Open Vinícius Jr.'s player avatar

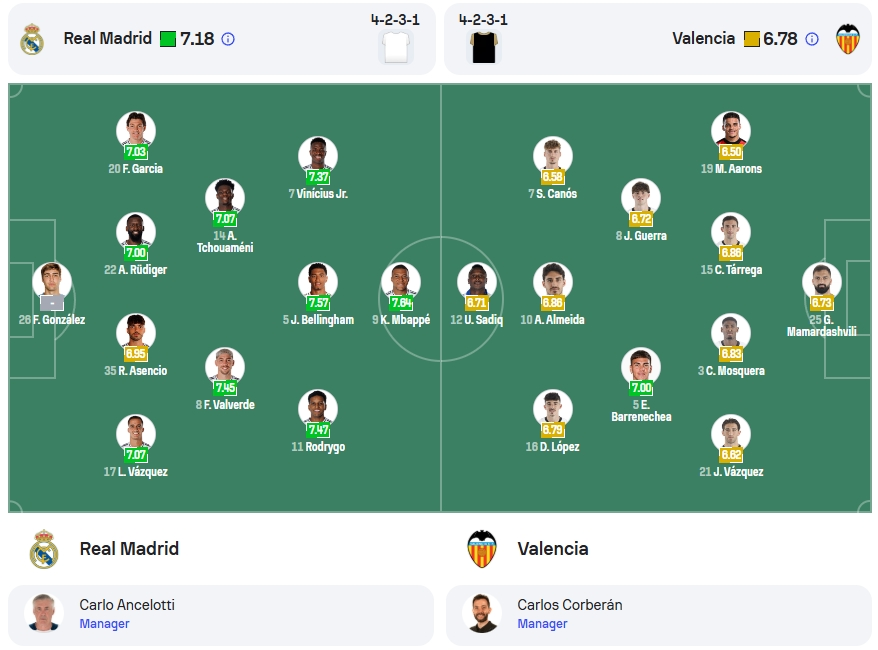coord(318,156)
